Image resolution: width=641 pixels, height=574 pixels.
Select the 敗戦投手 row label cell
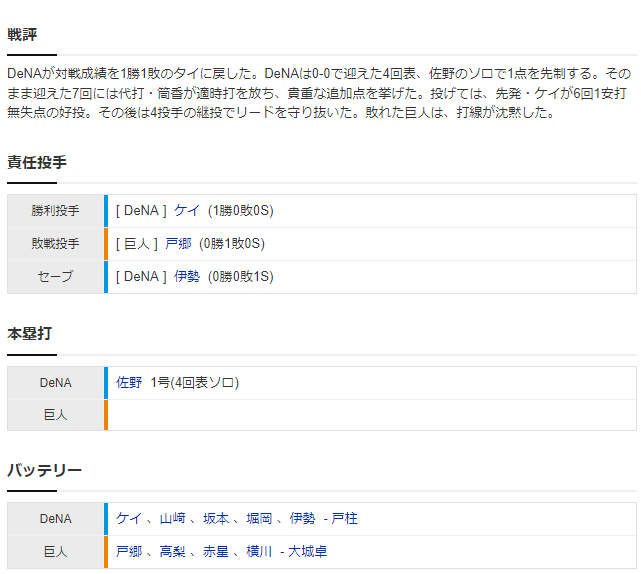click(x=55, y=244)
